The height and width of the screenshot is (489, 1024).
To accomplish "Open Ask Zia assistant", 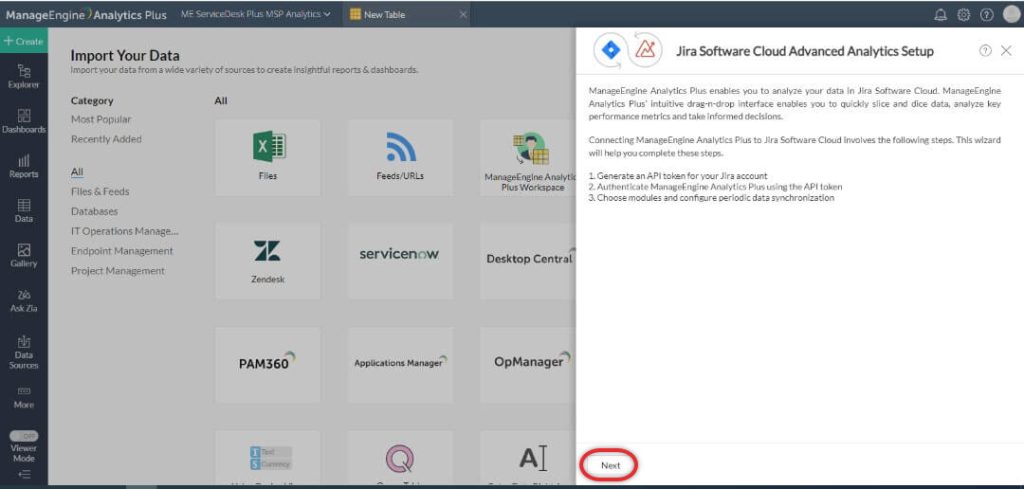I will click(24, 301).
